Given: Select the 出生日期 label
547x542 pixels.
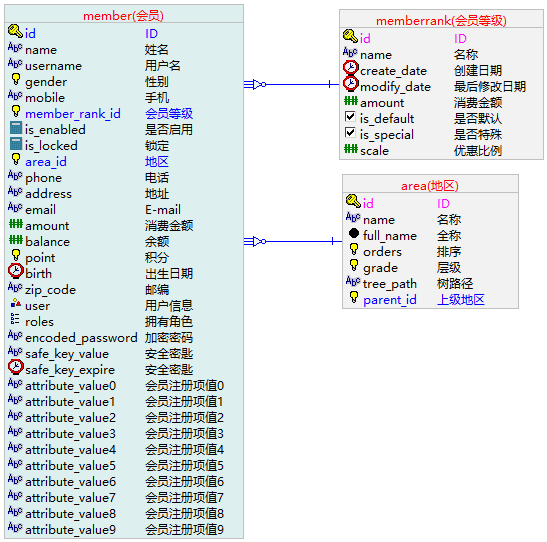Looking at the screenshot, I should point(169,273).
